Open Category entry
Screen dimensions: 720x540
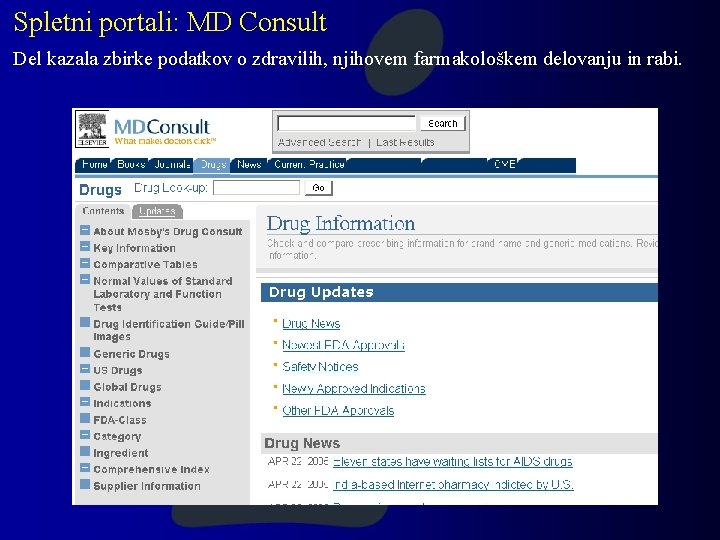pyautogui.click(x=117, y=437)
